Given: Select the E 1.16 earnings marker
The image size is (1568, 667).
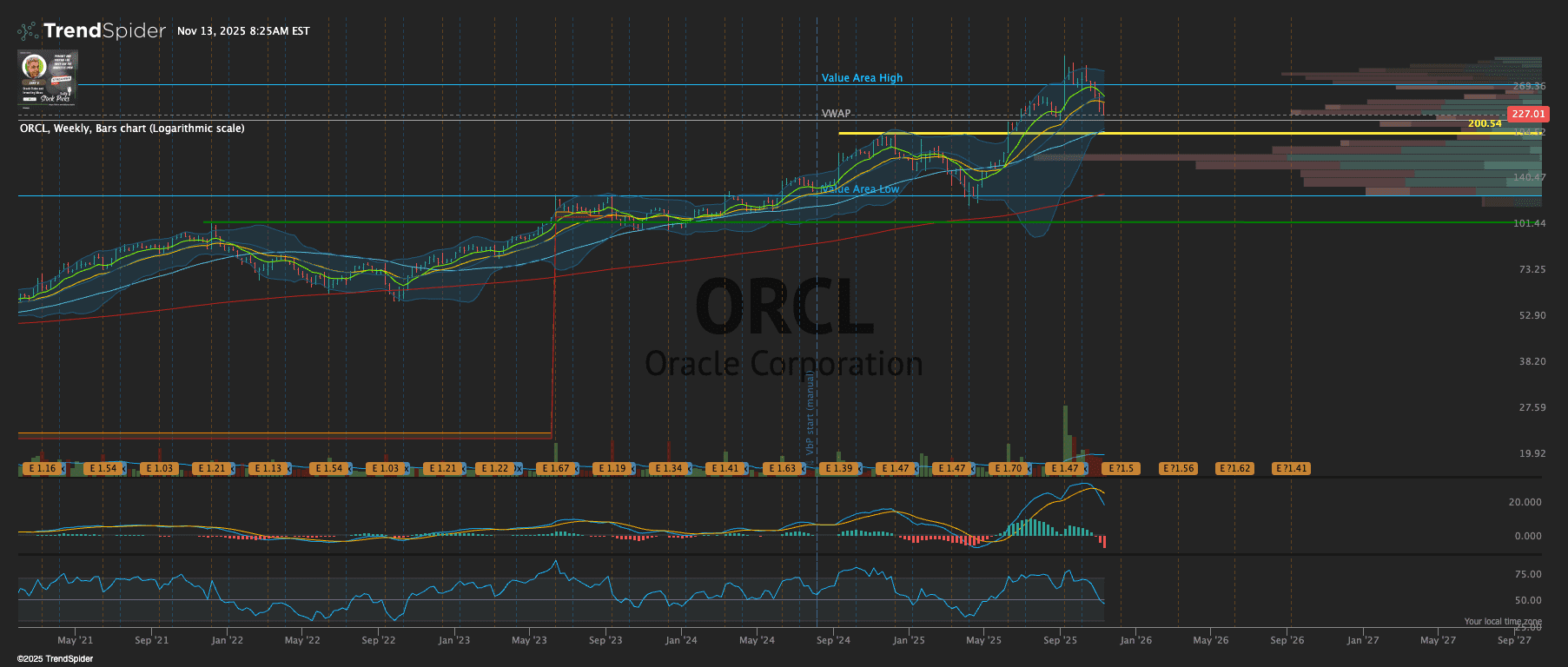Looking at the screenshot, I should tap(42, 469).
